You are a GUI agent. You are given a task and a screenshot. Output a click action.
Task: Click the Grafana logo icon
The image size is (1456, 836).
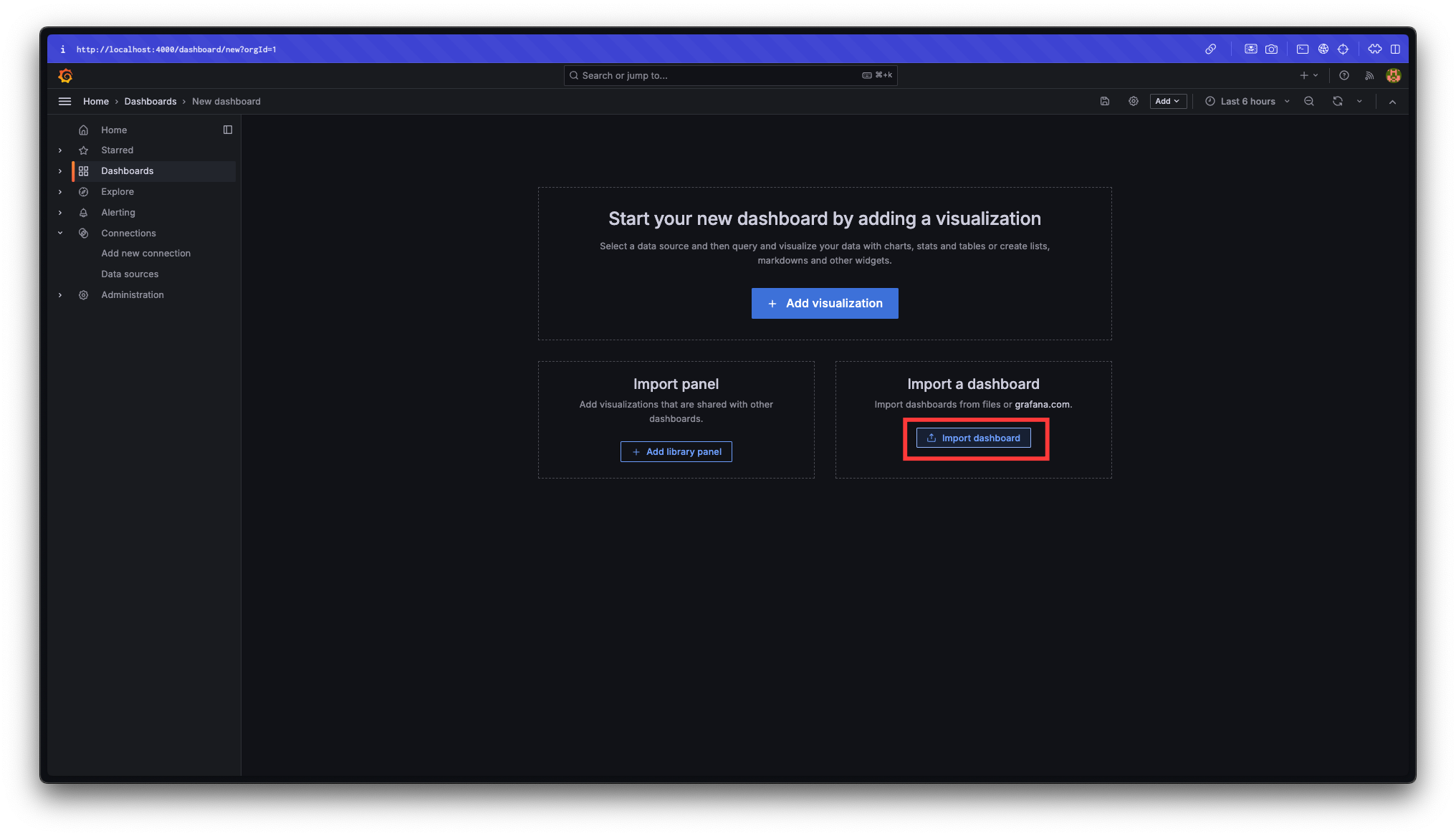tap(65, 75)
